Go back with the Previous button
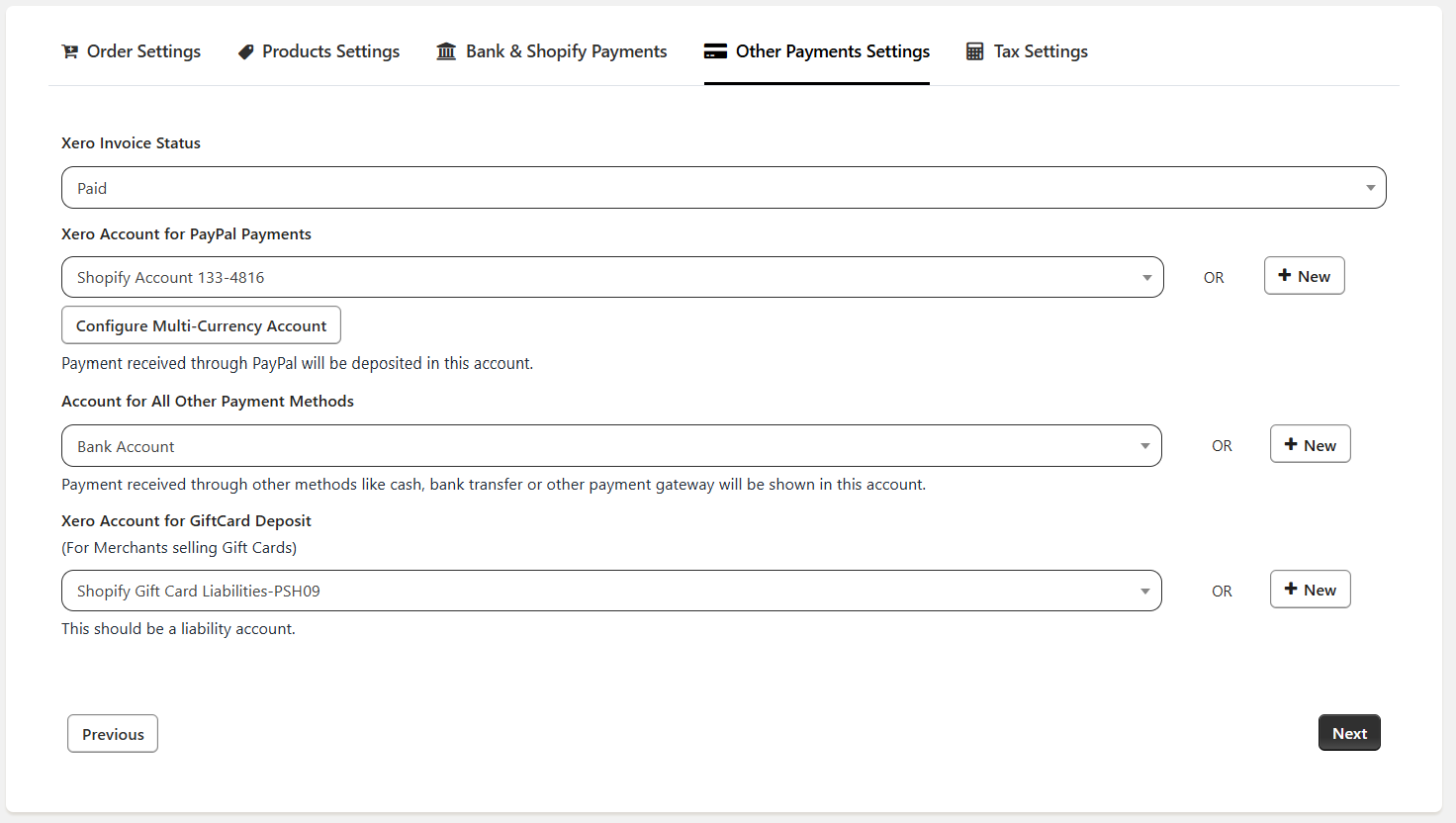 coord(113,734)
